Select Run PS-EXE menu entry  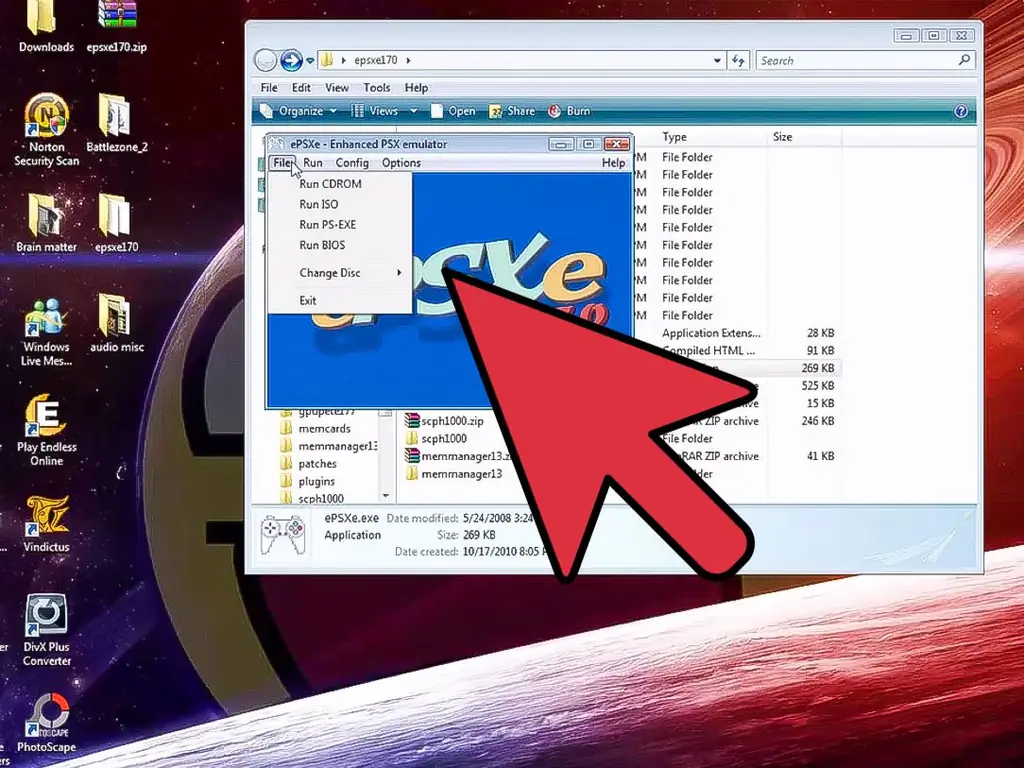tap(340, 225)
